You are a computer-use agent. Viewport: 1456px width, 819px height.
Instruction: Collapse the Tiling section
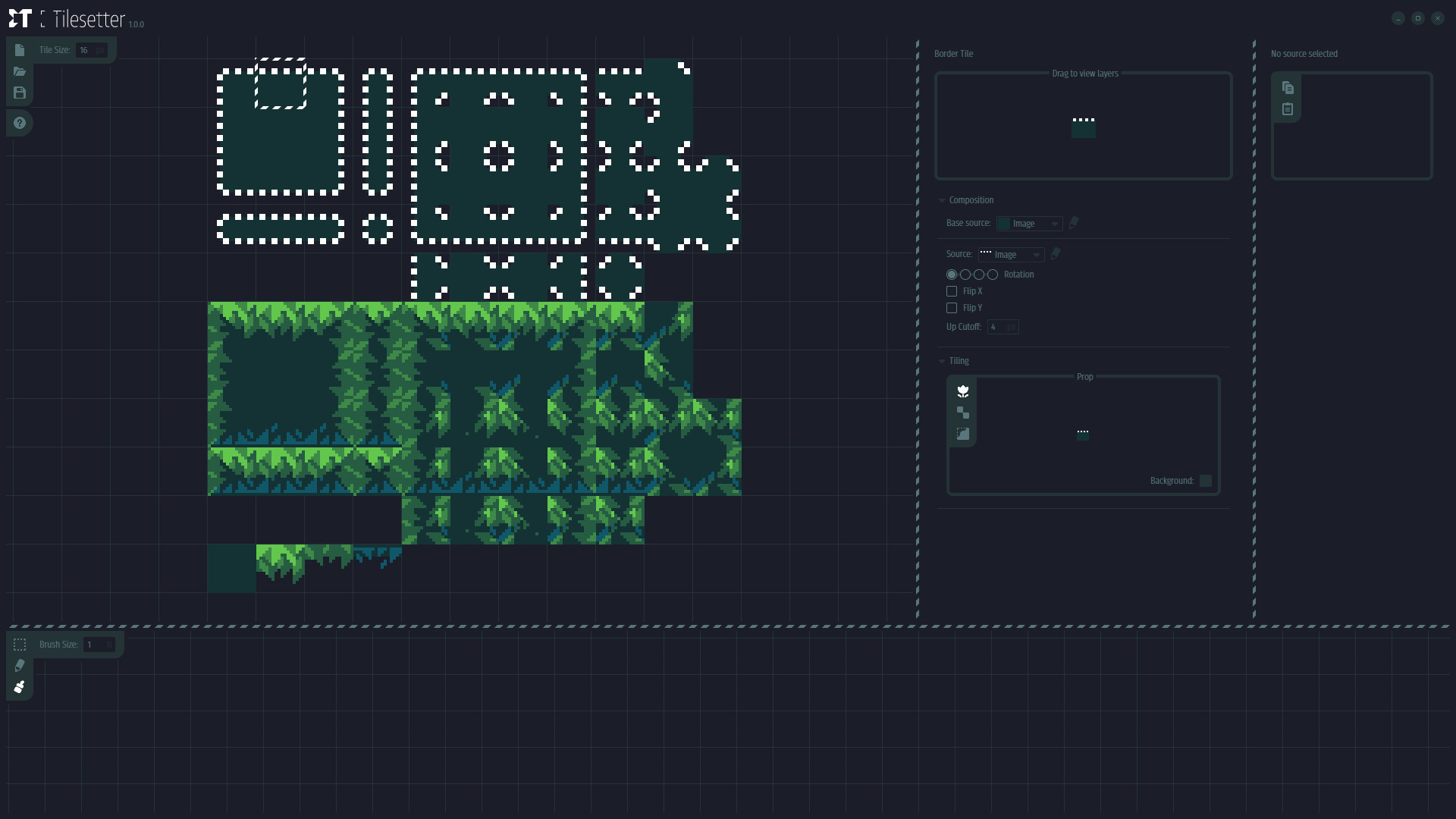pyautogui.click(x=942, y=360)
